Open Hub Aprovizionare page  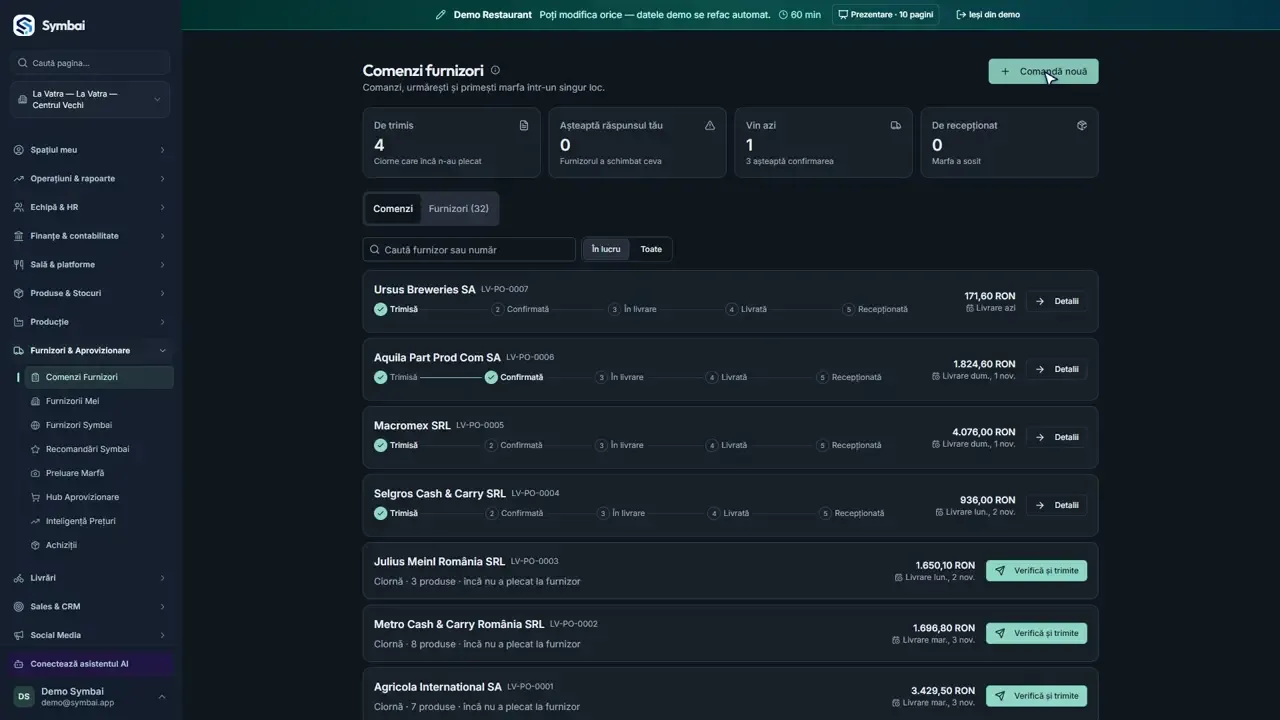pyautogui.click(x=98, y=497)
